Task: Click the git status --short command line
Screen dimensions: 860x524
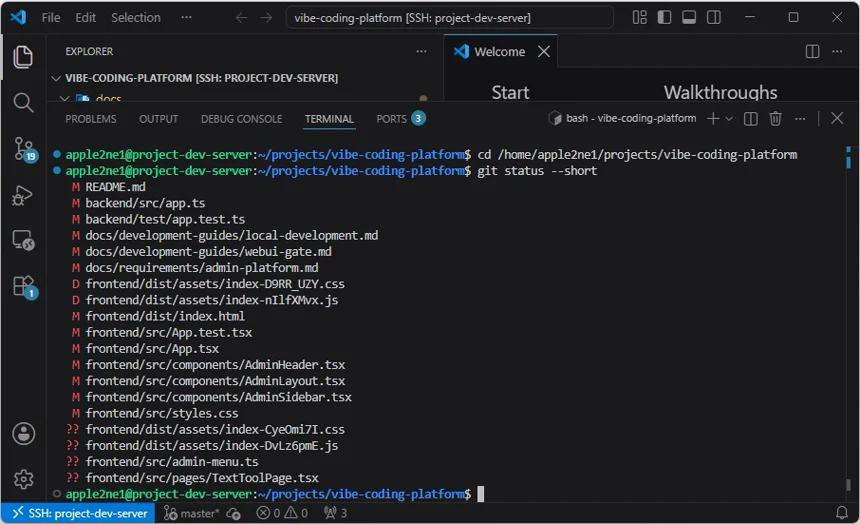Action: [537, 171]
